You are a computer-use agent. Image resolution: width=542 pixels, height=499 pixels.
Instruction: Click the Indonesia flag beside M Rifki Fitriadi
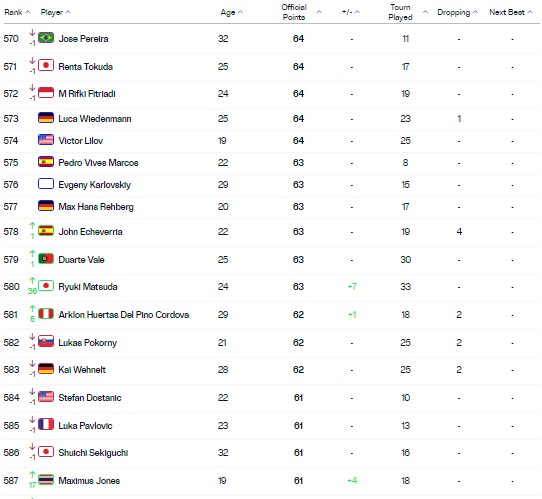46,92
